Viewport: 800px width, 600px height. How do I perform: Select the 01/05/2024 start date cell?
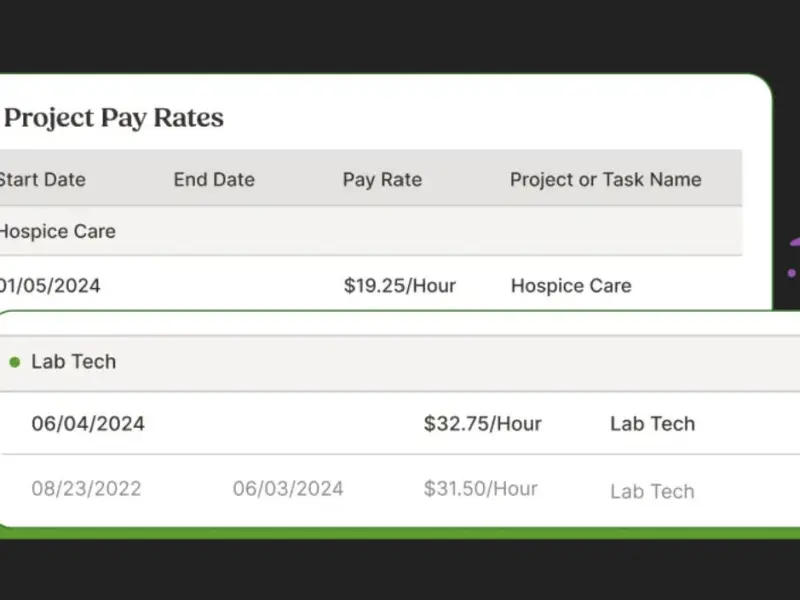pyautogui.click(x=50, y=286)
